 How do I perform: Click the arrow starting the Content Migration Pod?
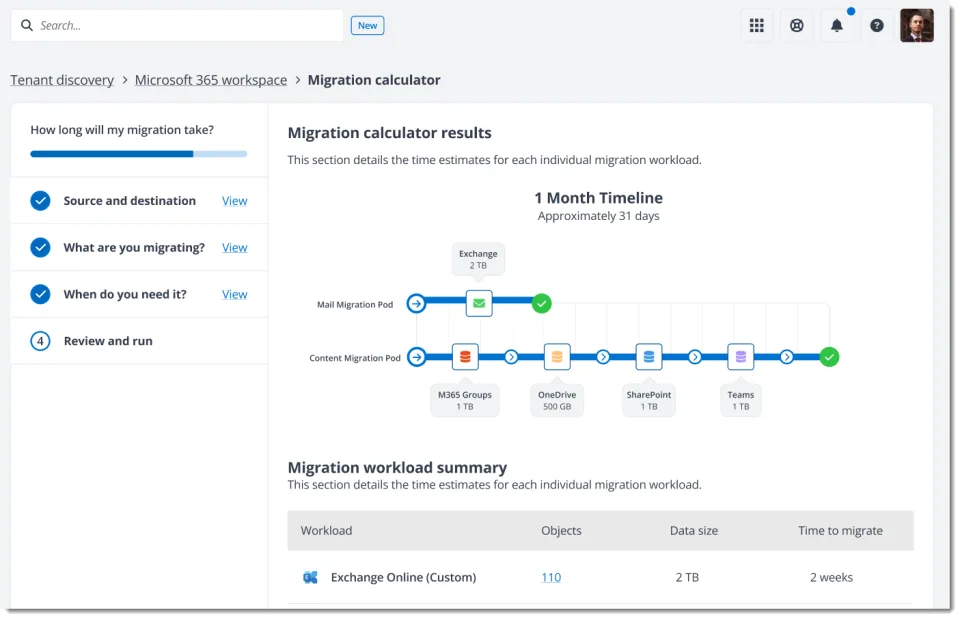point(416,356)
